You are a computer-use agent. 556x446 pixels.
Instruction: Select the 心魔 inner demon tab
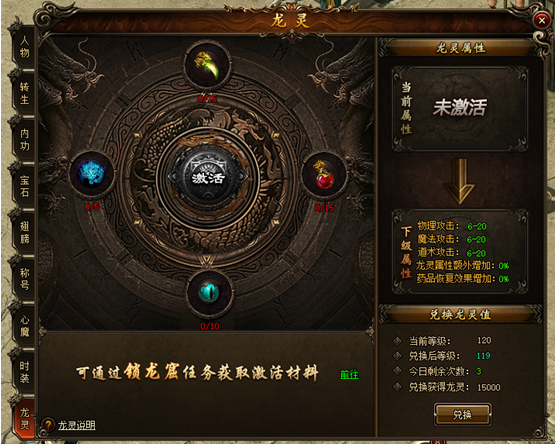23,326
